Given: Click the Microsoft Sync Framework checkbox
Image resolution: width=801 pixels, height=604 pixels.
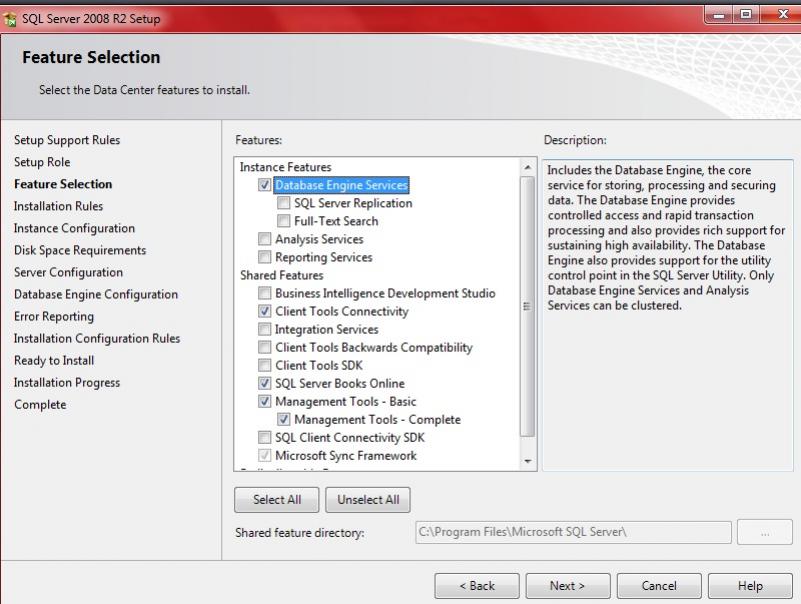Looking at the screenshot, I should coord(264,455).
